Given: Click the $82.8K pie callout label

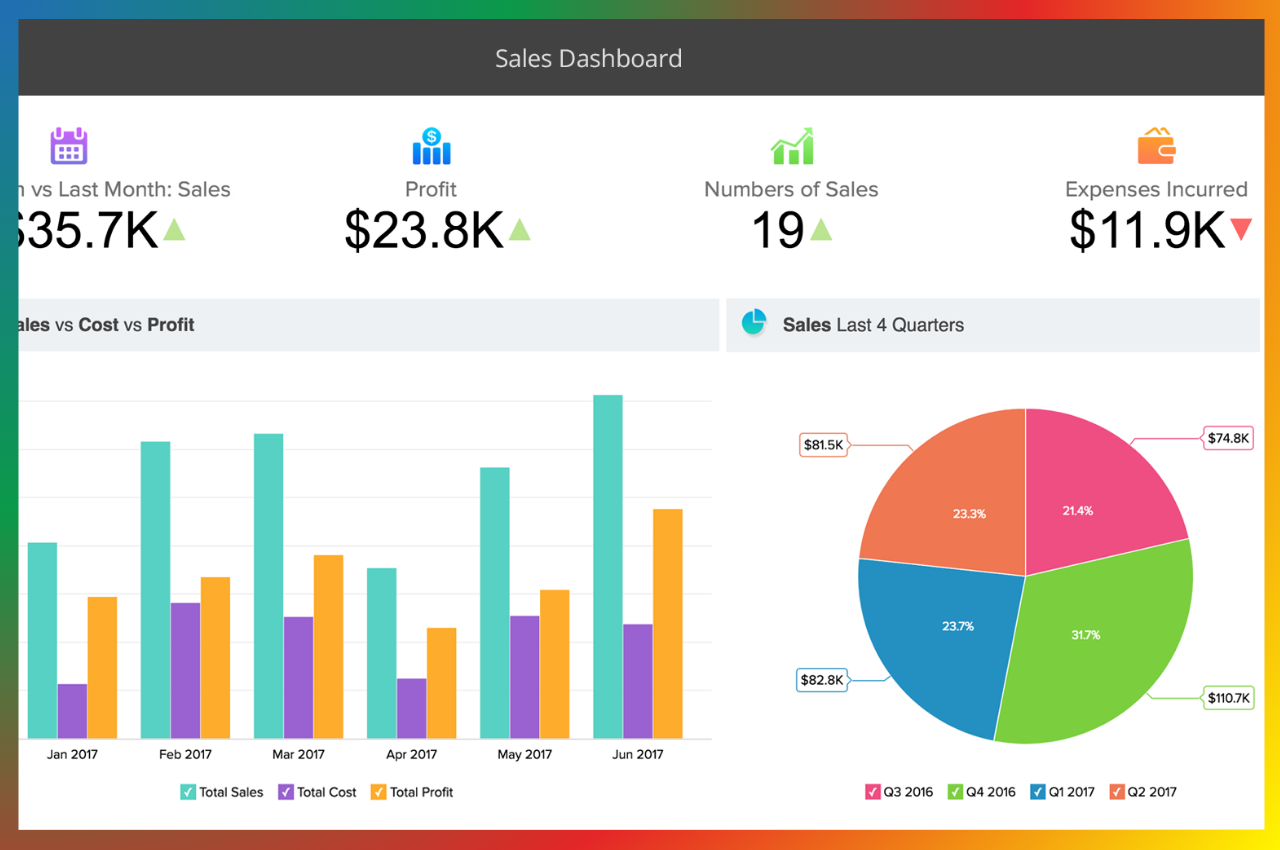Looking at the screenshot, I should (822, 680).
